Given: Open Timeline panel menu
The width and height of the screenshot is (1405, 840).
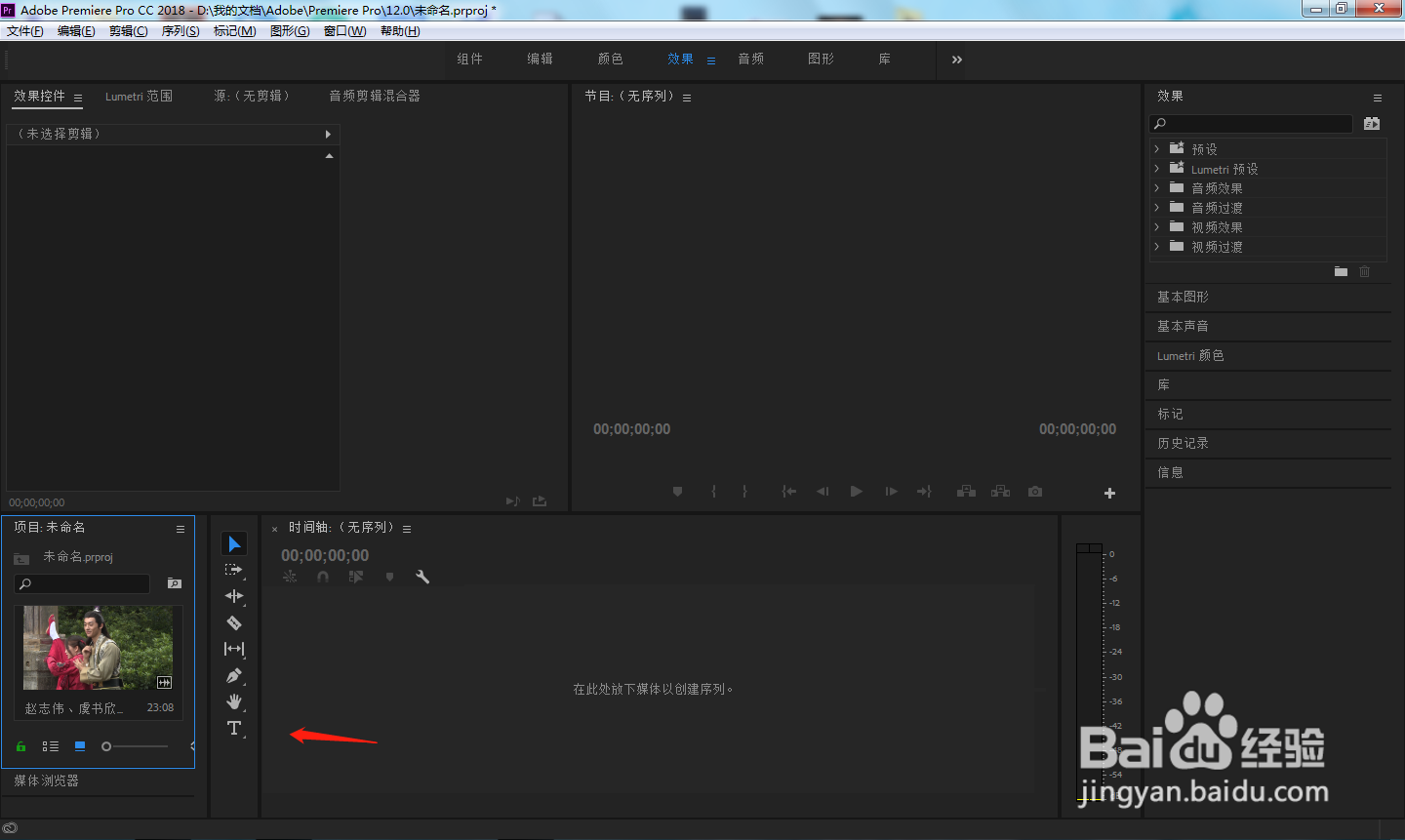Looking at the screenshot, I should coord(407,529).
